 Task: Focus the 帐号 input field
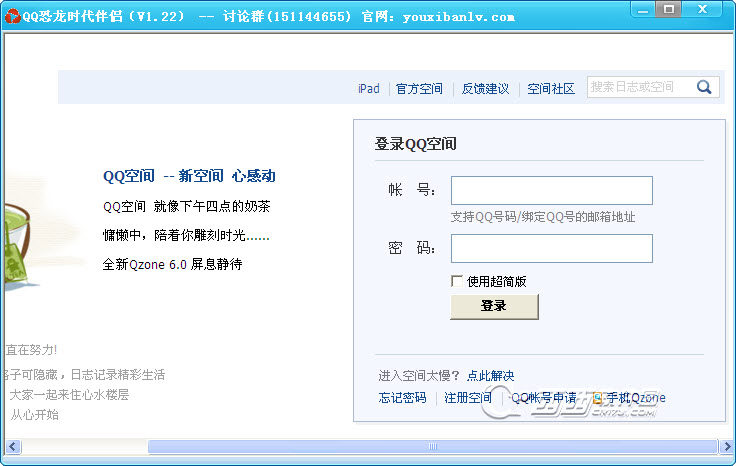(552, 190)
